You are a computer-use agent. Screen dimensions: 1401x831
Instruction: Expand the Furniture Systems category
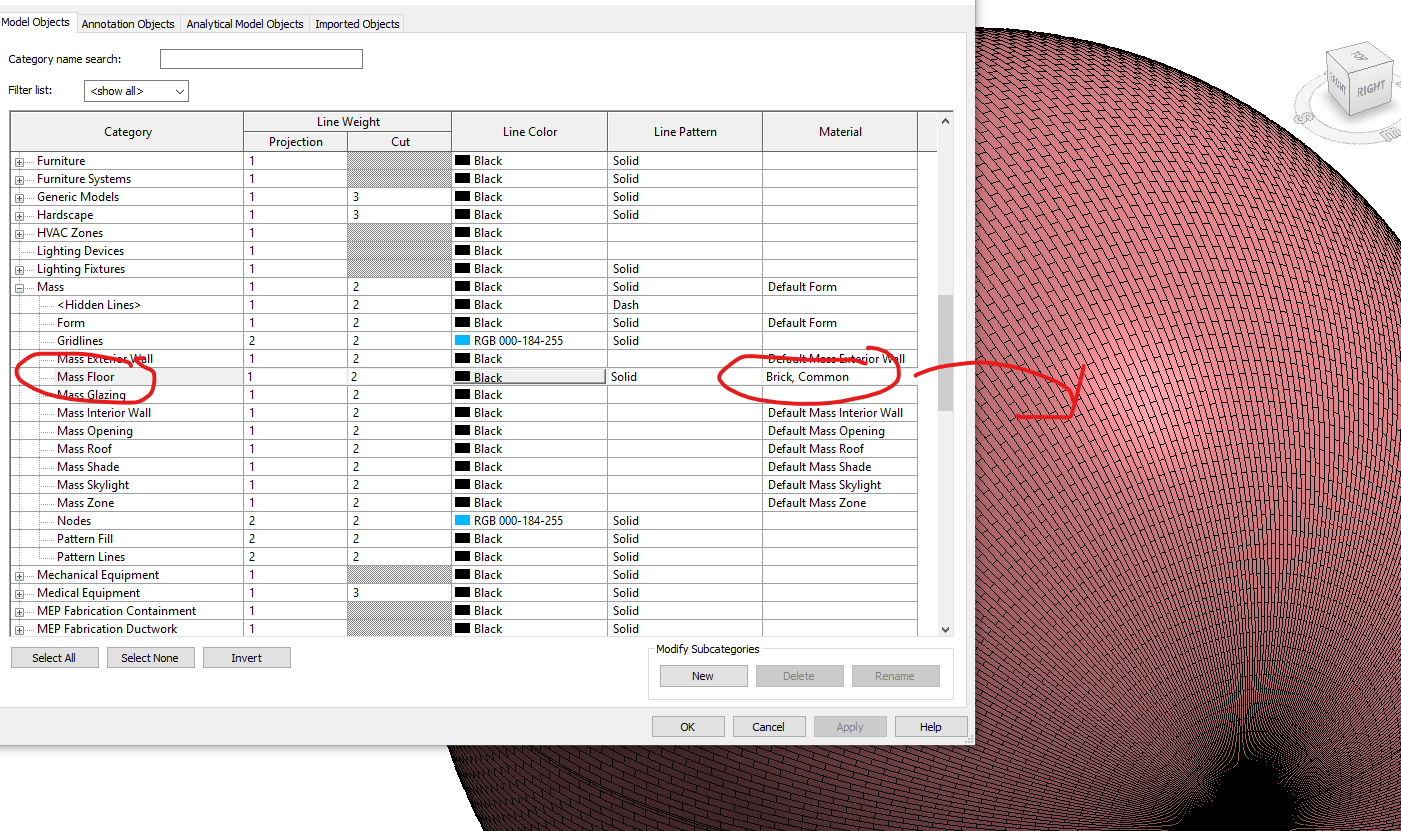19,180
